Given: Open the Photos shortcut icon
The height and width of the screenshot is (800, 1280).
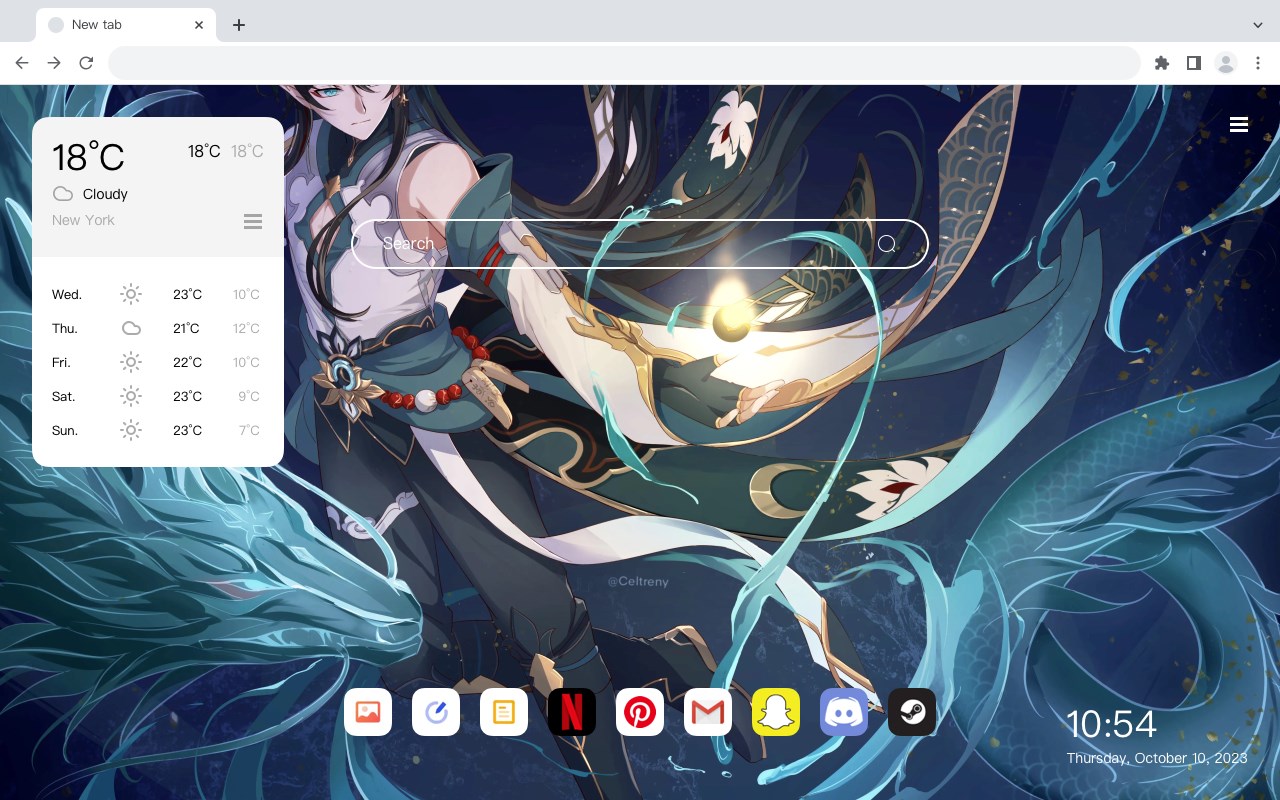Looking at the screenshot, I should [368, 712].
